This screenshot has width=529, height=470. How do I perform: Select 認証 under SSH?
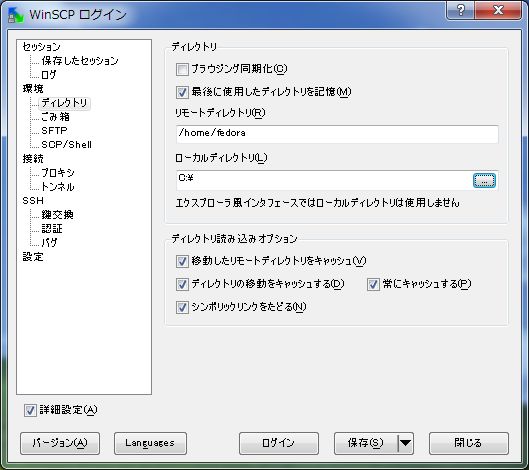click(52, 229)
